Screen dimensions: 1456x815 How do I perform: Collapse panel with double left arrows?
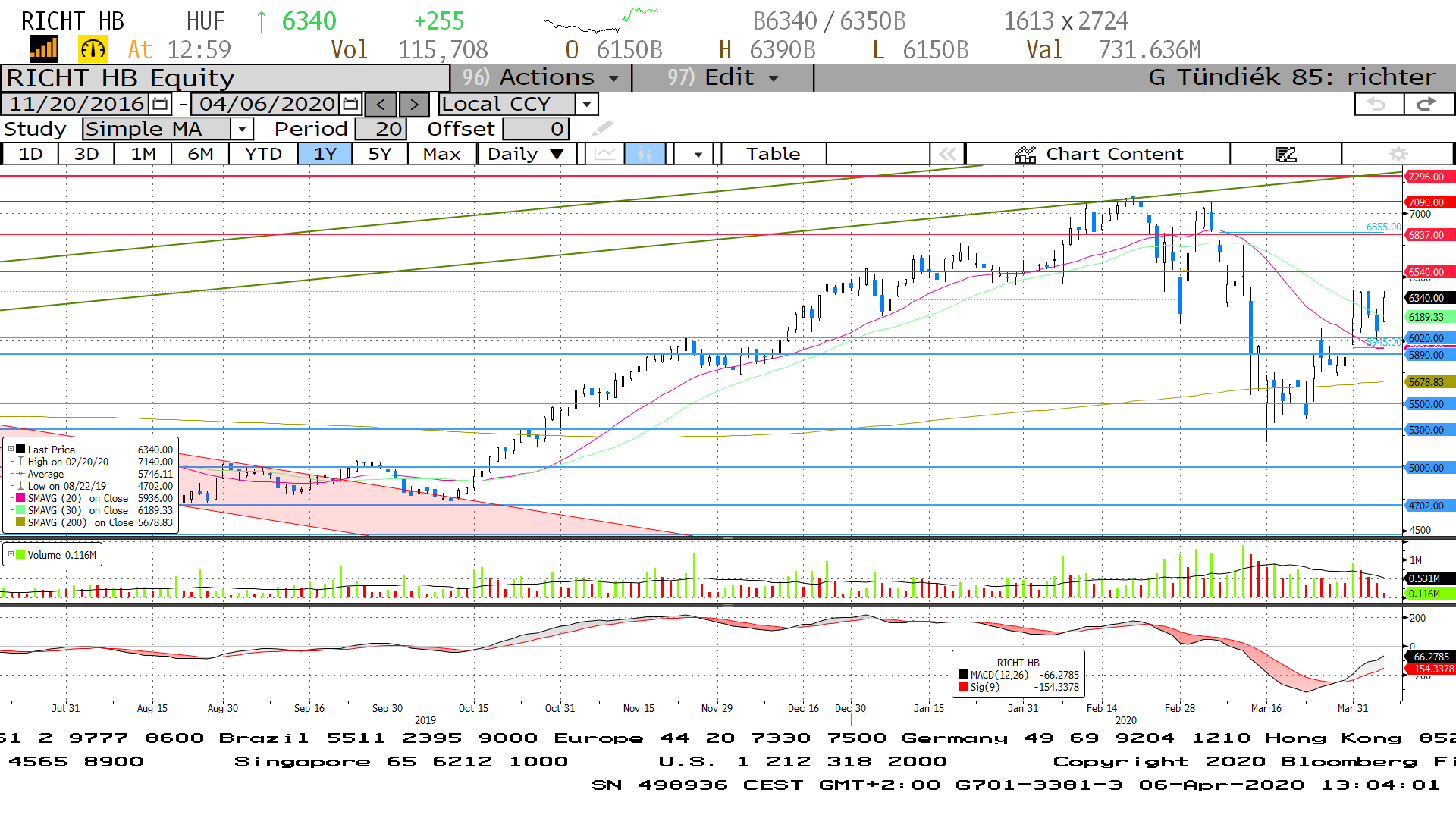(947, 154)
